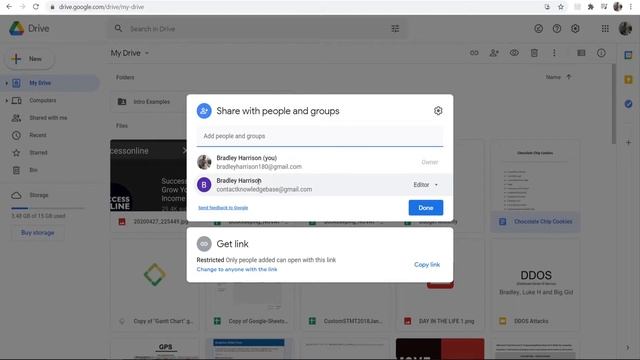The image size is (640, 360).
Task: Click the view details info icon
Action: tap(601, 53)
